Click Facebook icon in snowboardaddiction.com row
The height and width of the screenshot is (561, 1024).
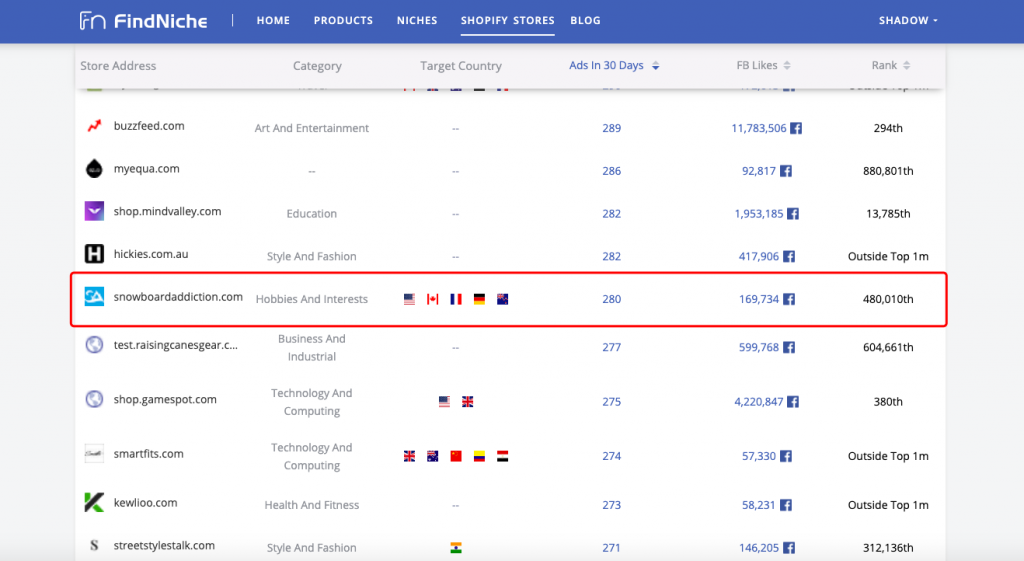click(789, 299)
